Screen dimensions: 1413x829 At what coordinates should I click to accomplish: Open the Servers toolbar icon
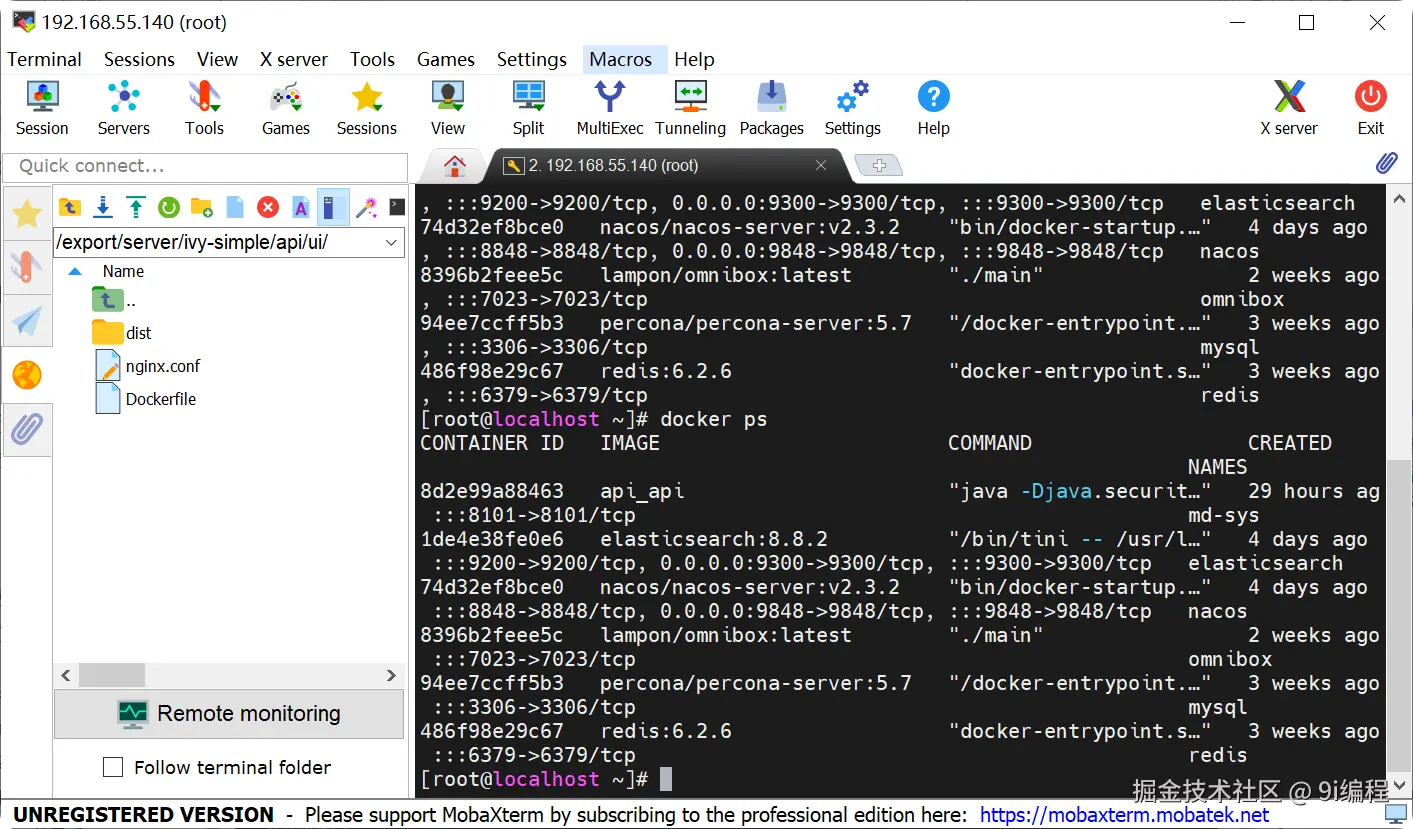pyautogui.click(x=123, y=108)
